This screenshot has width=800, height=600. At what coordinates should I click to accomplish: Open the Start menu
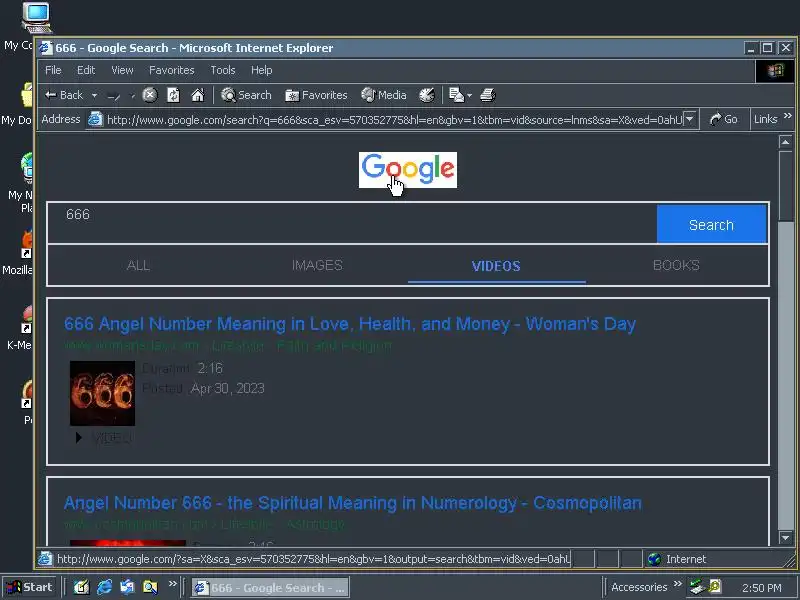coord(29,587)
